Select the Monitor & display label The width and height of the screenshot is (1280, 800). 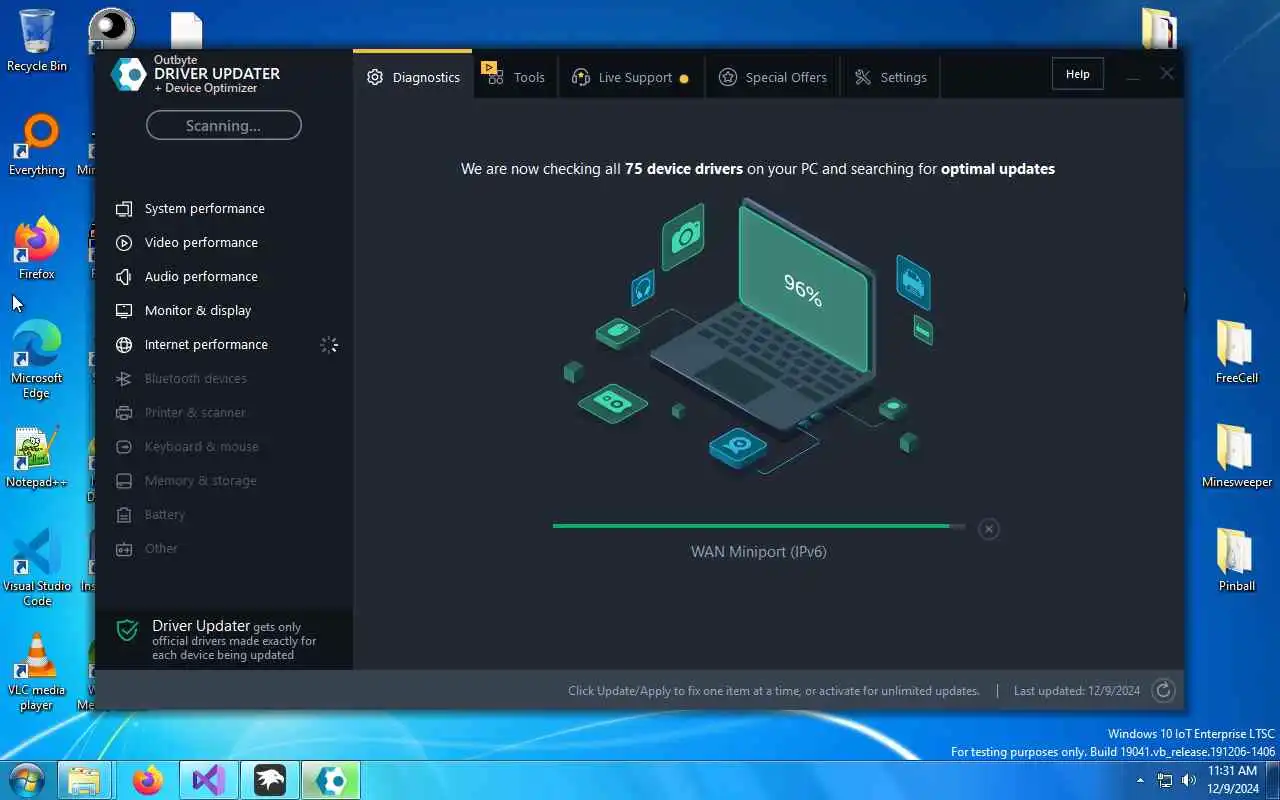(198, 310)
